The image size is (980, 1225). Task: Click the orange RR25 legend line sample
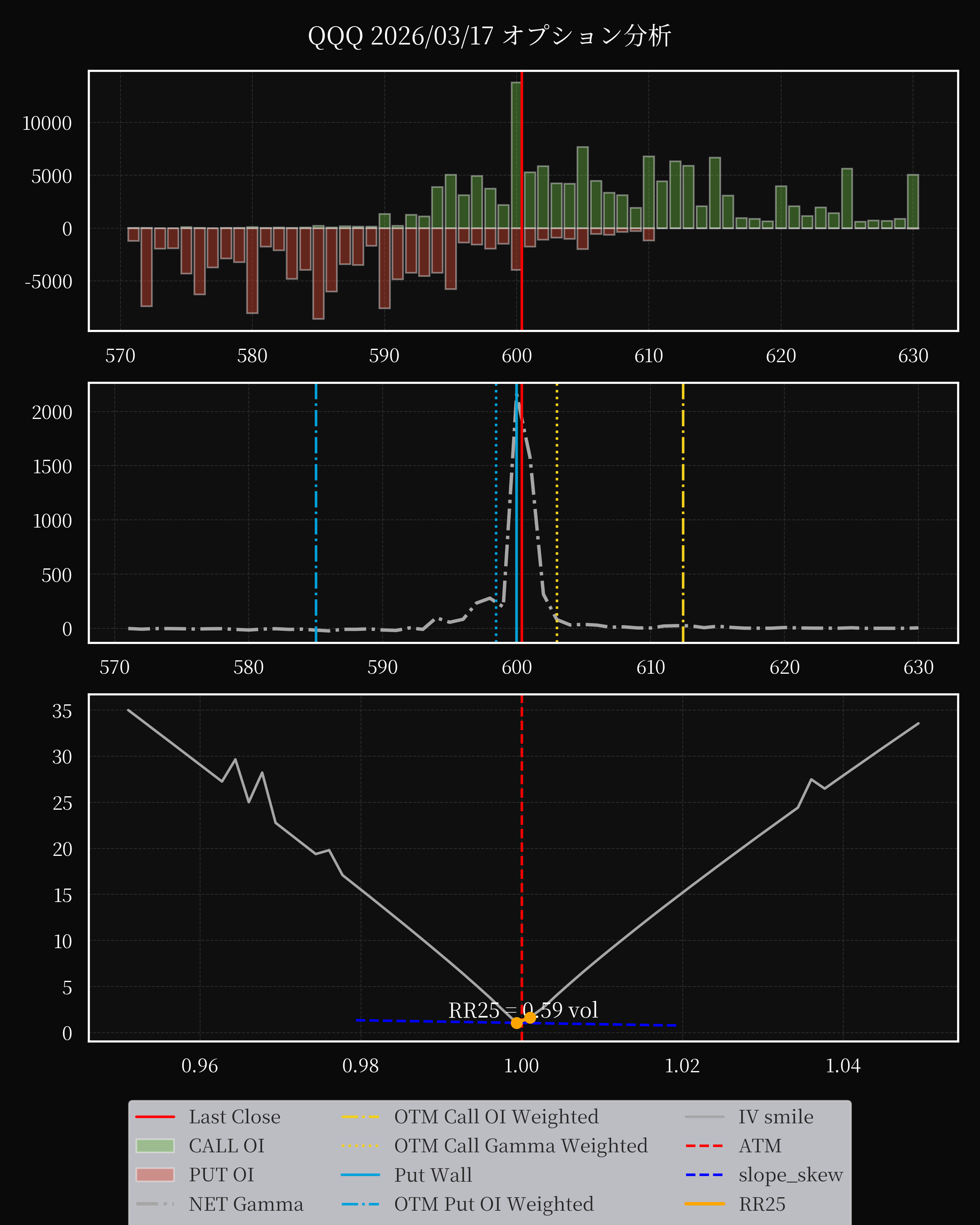click(x=704, y=1203)
